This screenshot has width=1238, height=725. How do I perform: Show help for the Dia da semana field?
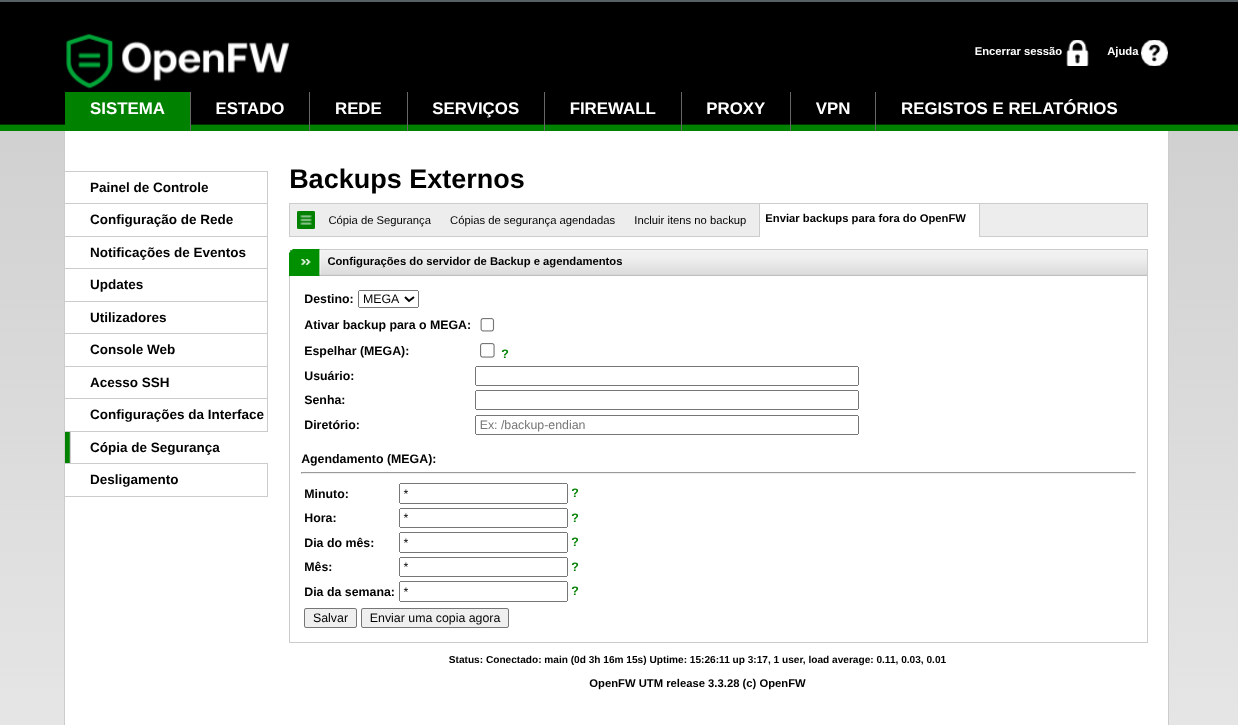click(x=575, y=591)
